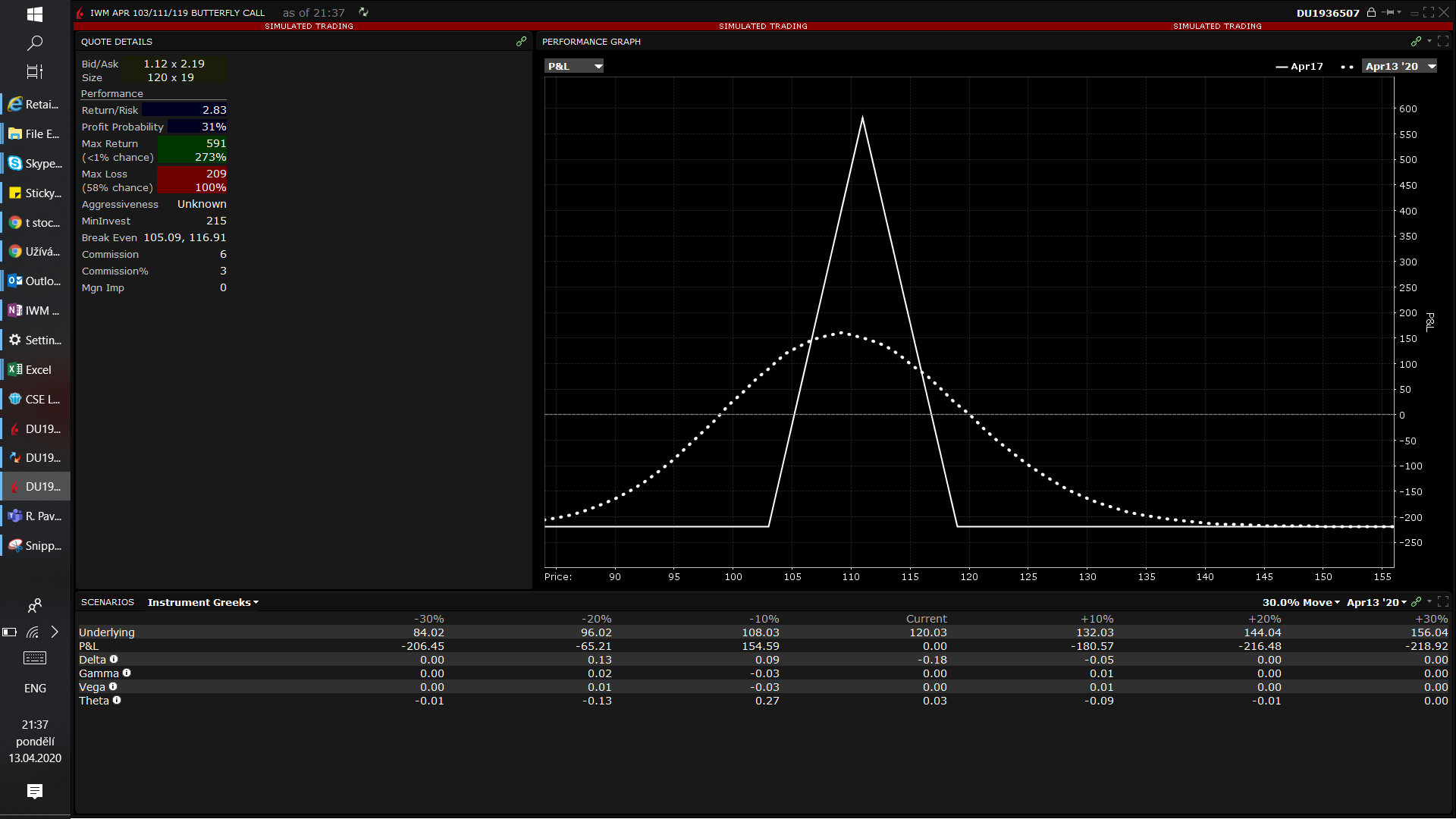Switch to Chrome 't stoc...' taskbar item

pos(36,223)
